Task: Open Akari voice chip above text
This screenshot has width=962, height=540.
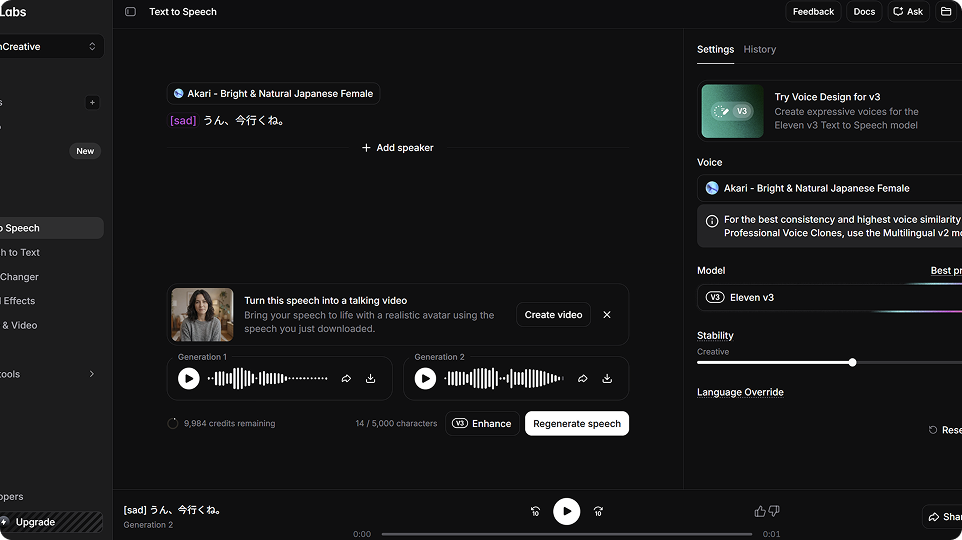Action: 273,93
